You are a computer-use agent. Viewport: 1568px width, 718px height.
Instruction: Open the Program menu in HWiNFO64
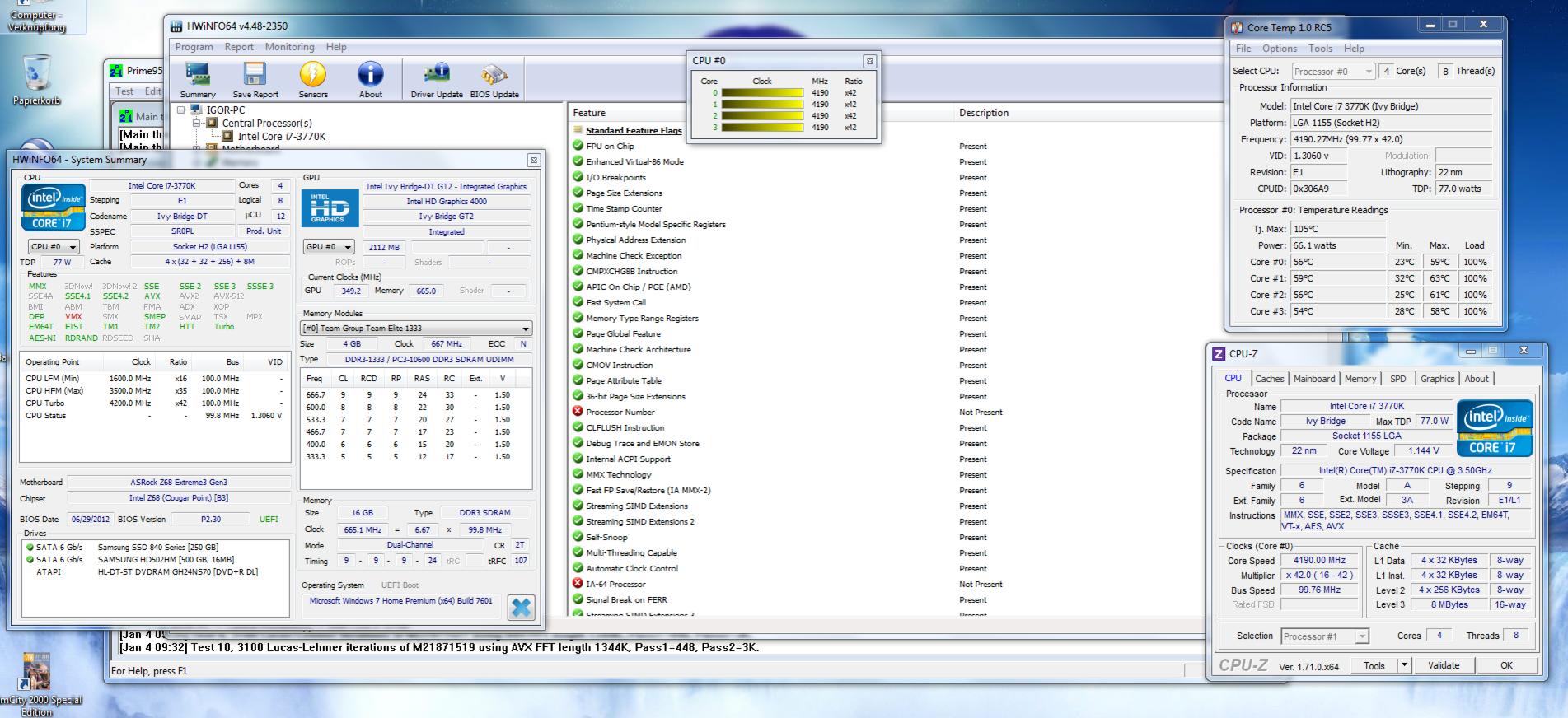click(194, 47)
